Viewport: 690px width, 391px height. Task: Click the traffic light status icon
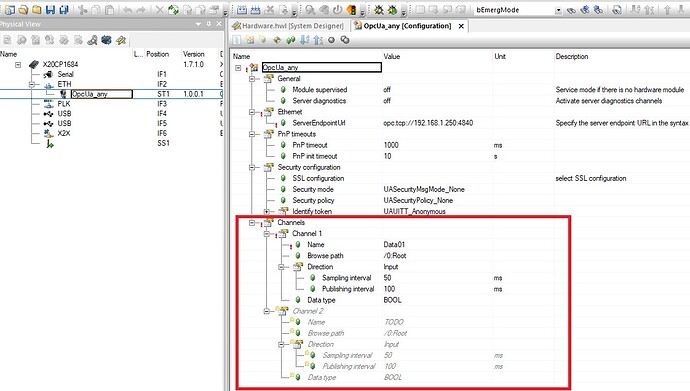coord(352,9)
